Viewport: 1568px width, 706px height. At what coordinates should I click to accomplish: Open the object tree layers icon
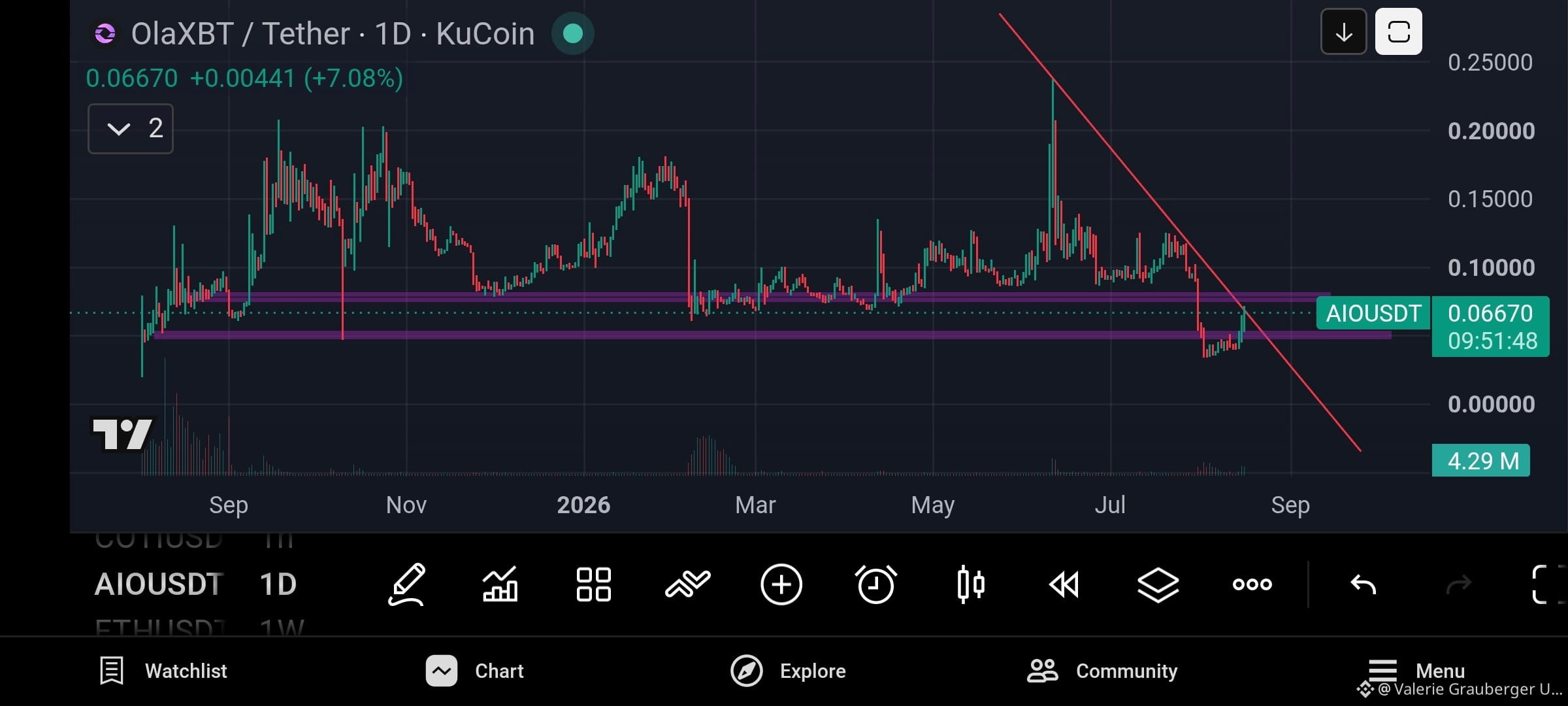click(x=1158, y=584)
